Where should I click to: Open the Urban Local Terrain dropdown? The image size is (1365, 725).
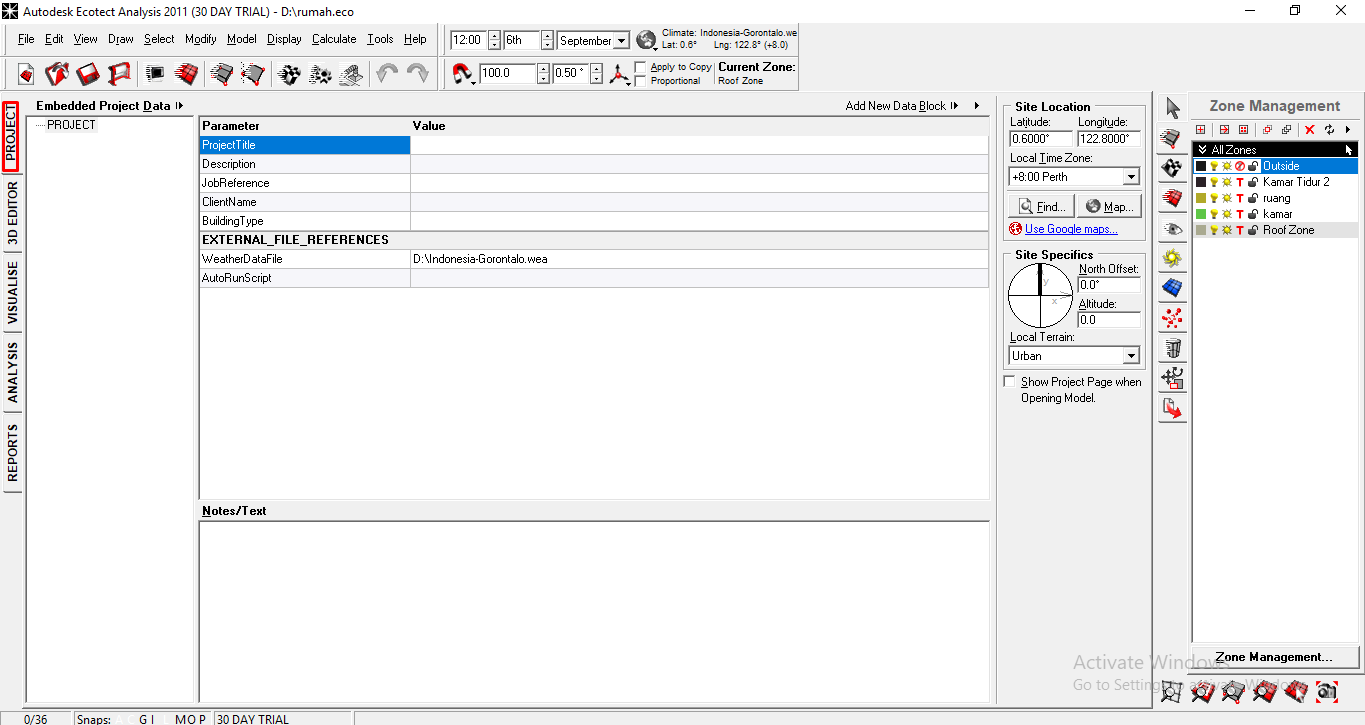tap(1131, 355)
